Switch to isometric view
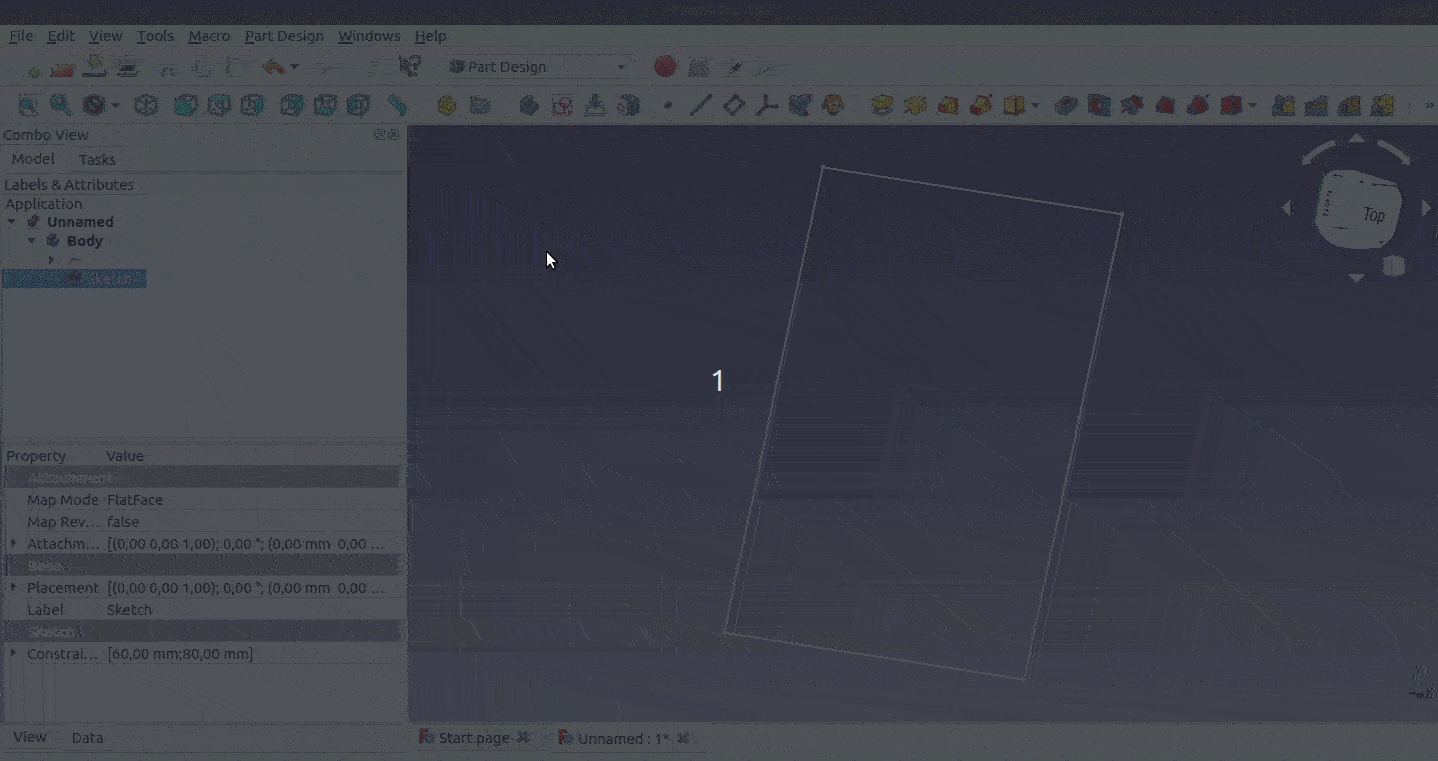Screen dimensions: 1438x761 (x=147, y=105)
